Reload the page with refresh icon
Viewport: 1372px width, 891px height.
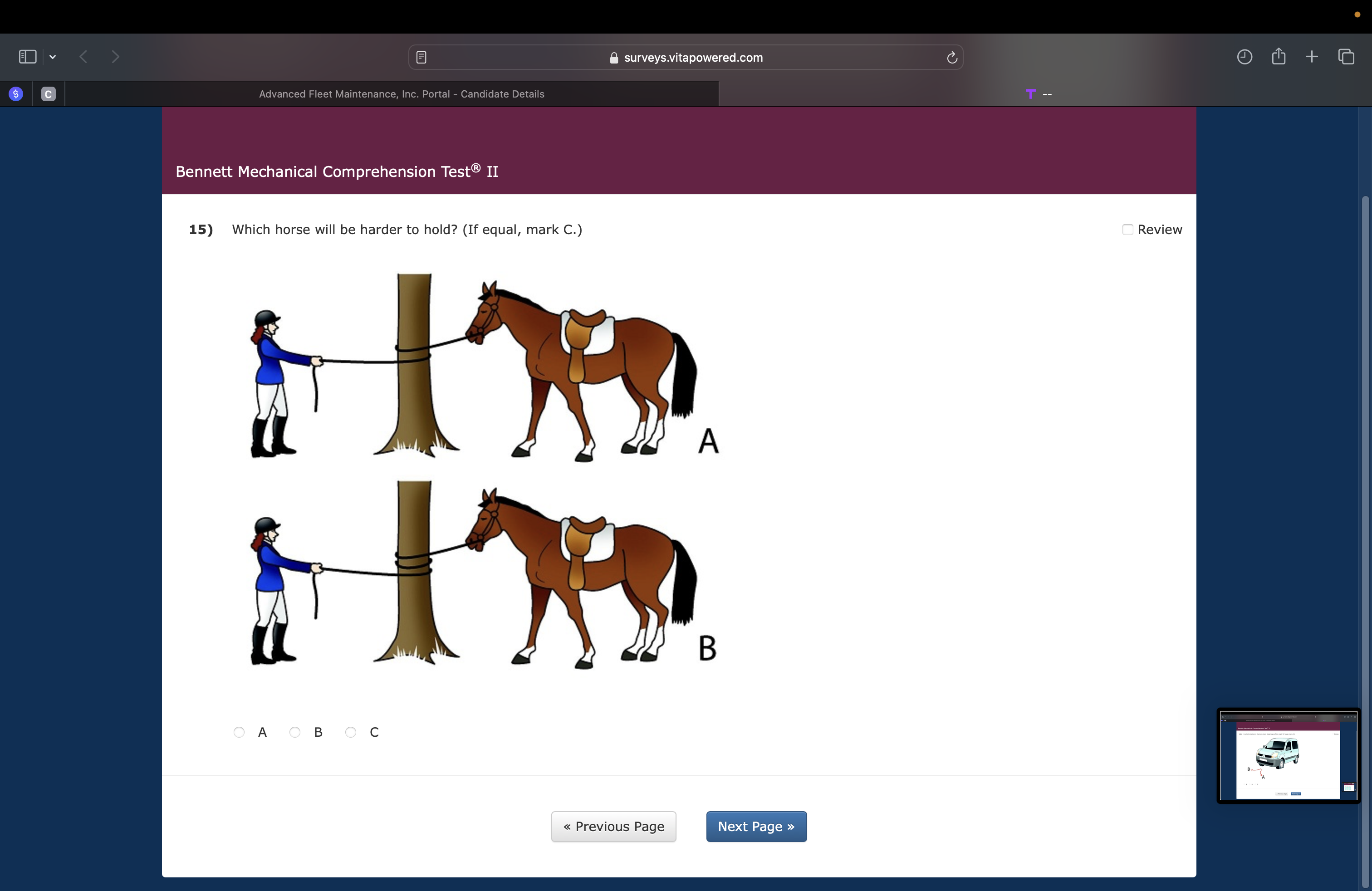[x=952, y=57]
